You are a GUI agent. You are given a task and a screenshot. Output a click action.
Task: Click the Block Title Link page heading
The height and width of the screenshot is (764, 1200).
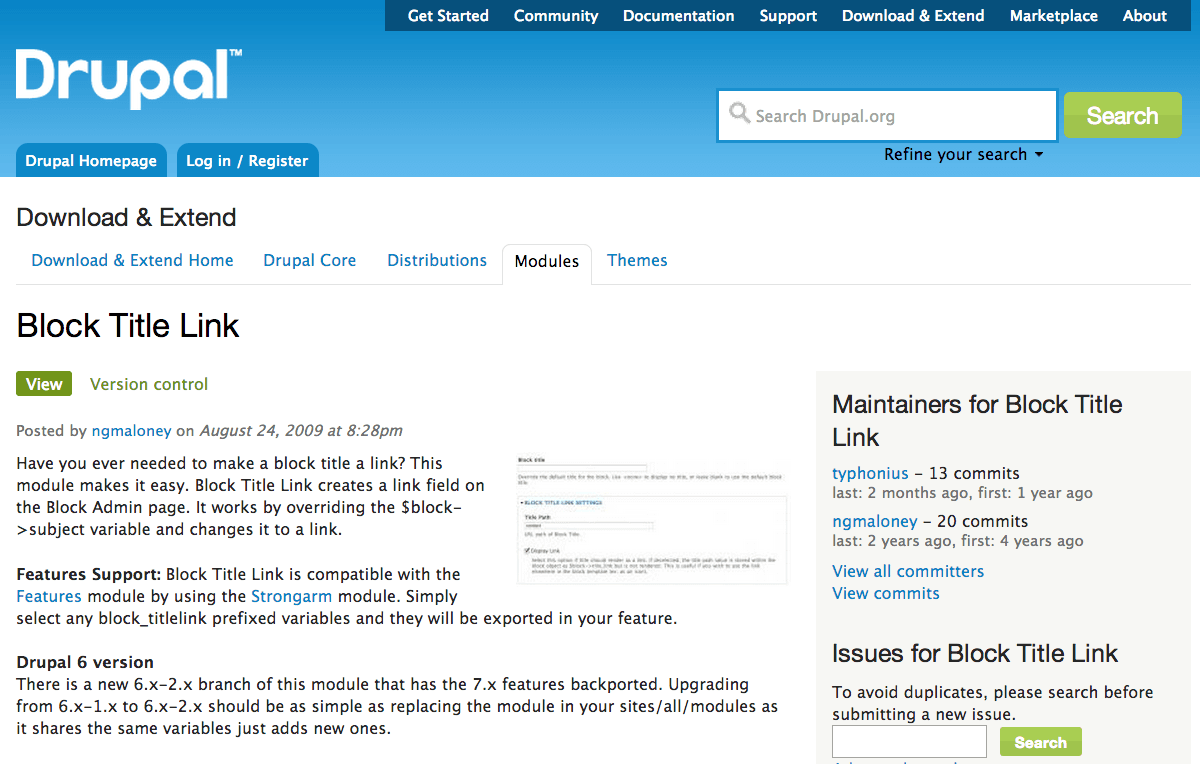(128, 325)
